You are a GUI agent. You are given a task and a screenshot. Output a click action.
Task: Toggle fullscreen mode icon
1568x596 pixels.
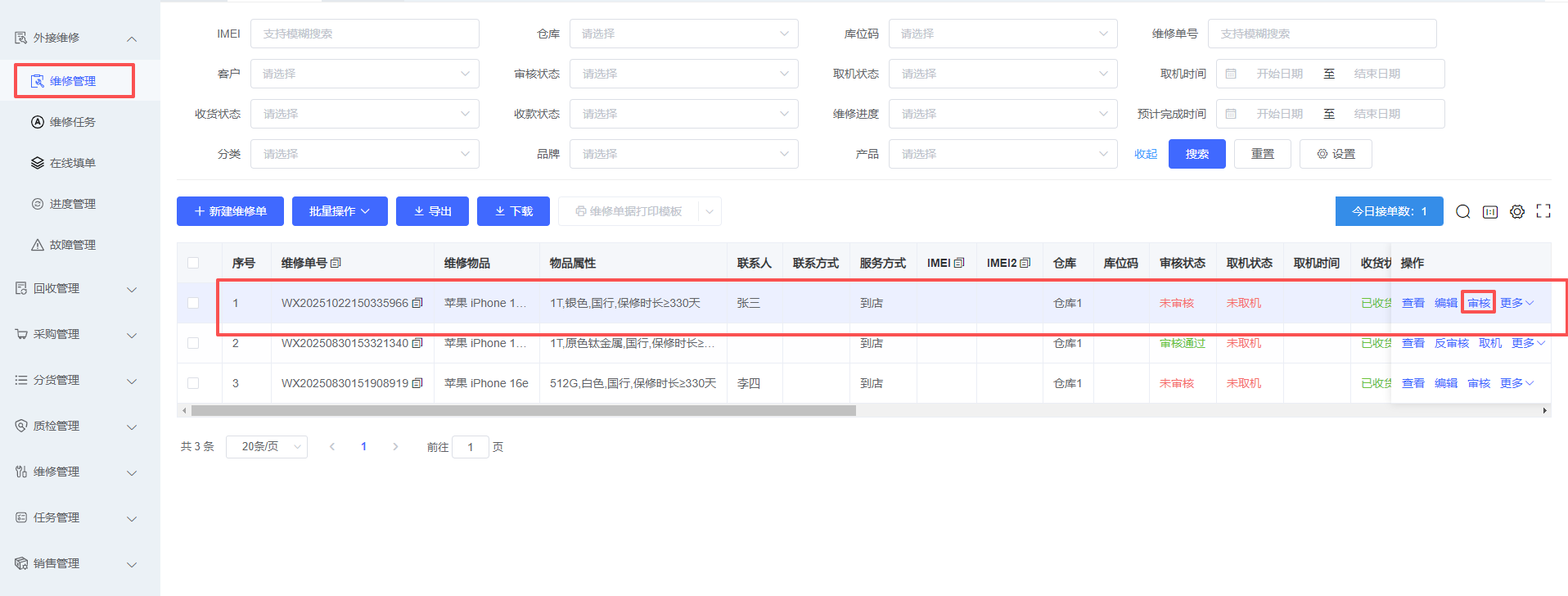(x=1543, y=211)
